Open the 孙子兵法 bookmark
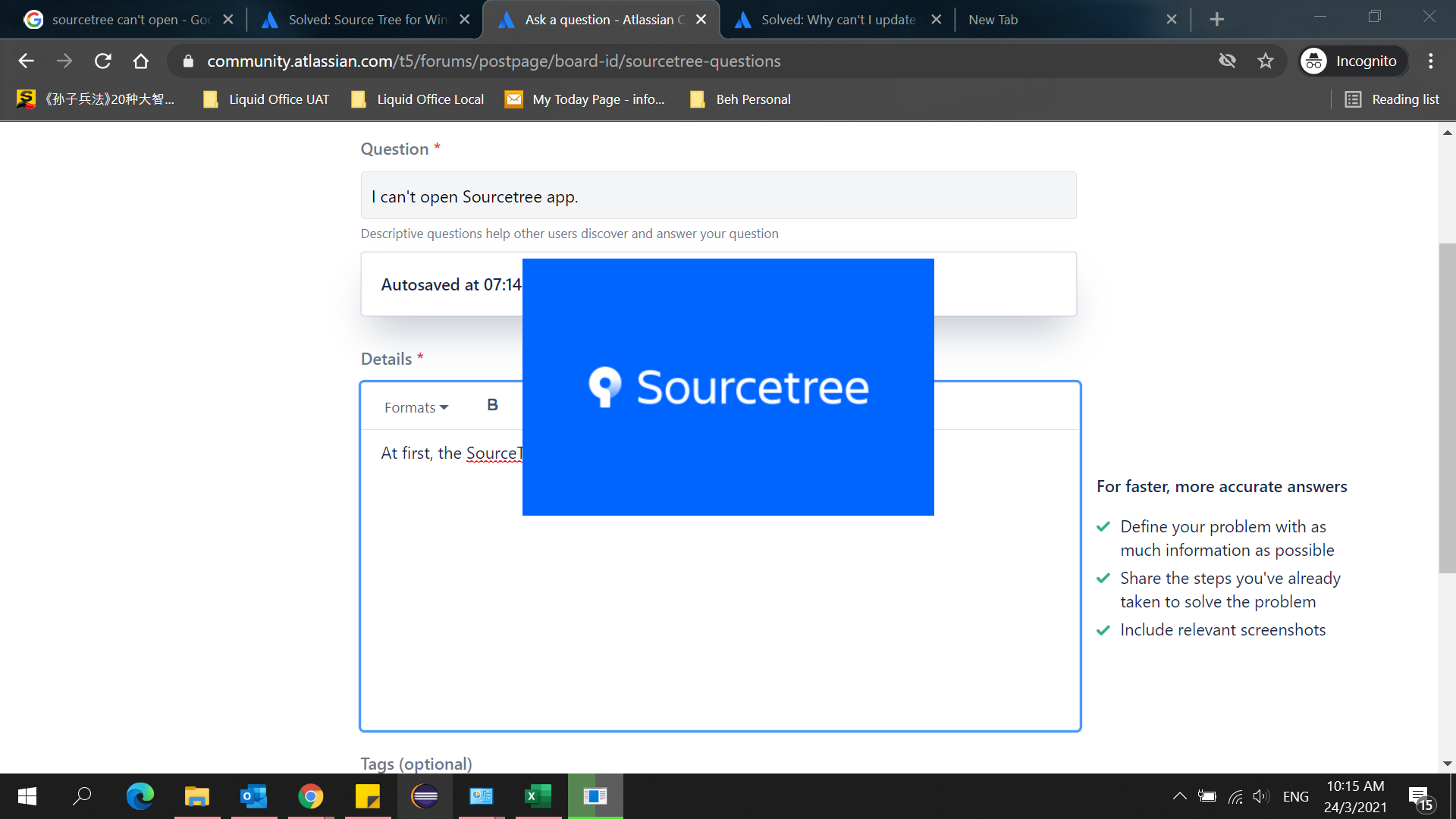Image resolution: width=1456 pixels, height=819 pixels. click(x=96, y=99)
